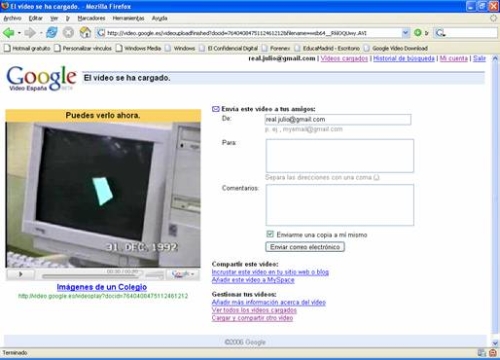Go to the home page icon
This screenshot has height=360, width=500.
tap(85, 32)
